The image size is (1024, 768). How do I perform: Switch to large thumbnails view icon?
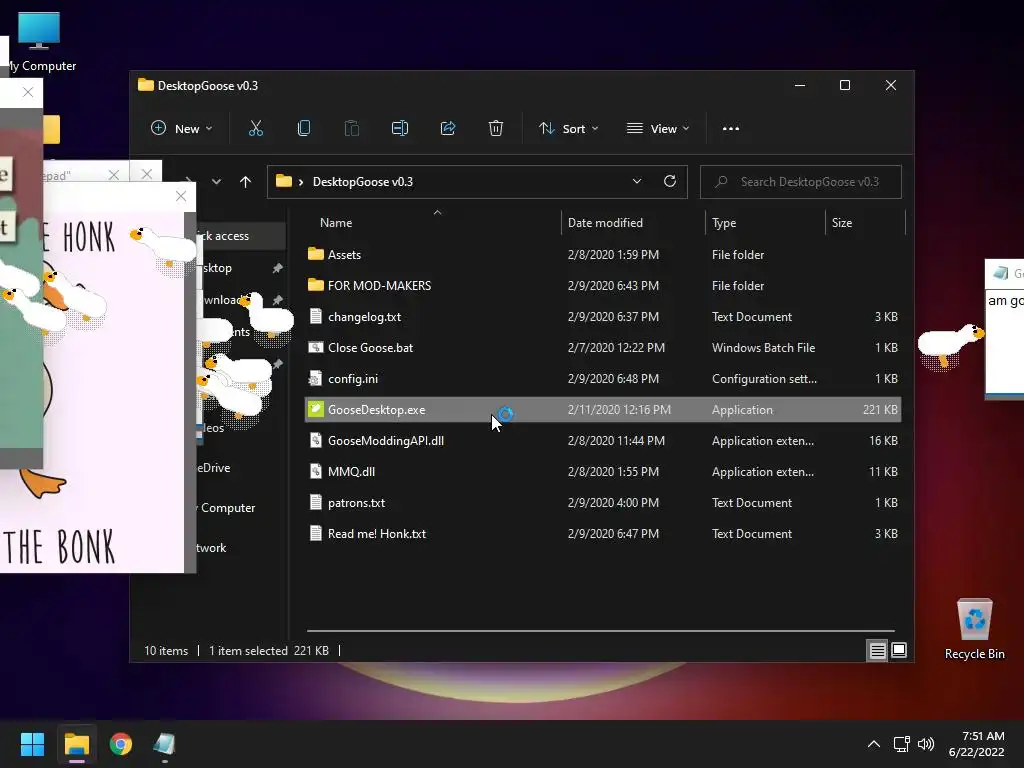(x=899, y=650)
